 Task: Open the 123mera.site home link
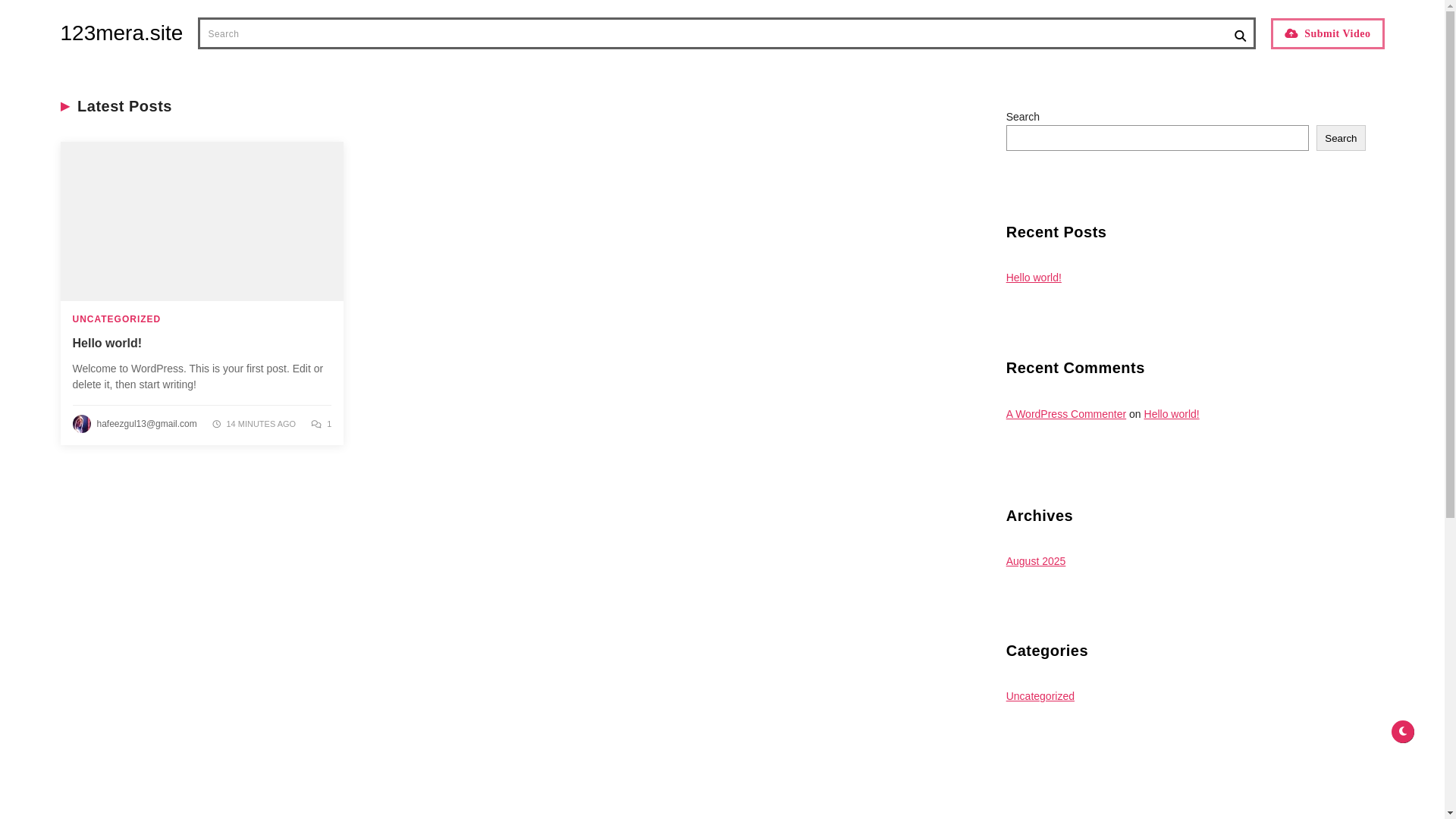coord(121,33)
